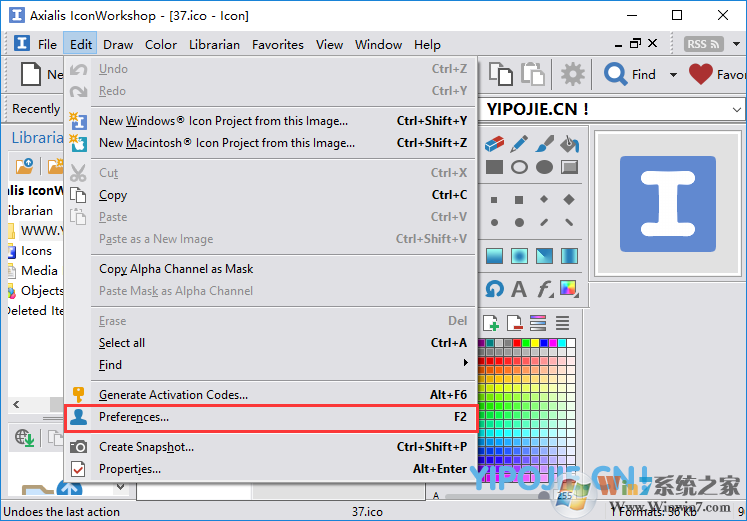Image resolution: width=747 pixels, height=521 pixels.
Task: Choose Copy in the Edit menu
Action: pyautogui.click(x=271, y=195)
